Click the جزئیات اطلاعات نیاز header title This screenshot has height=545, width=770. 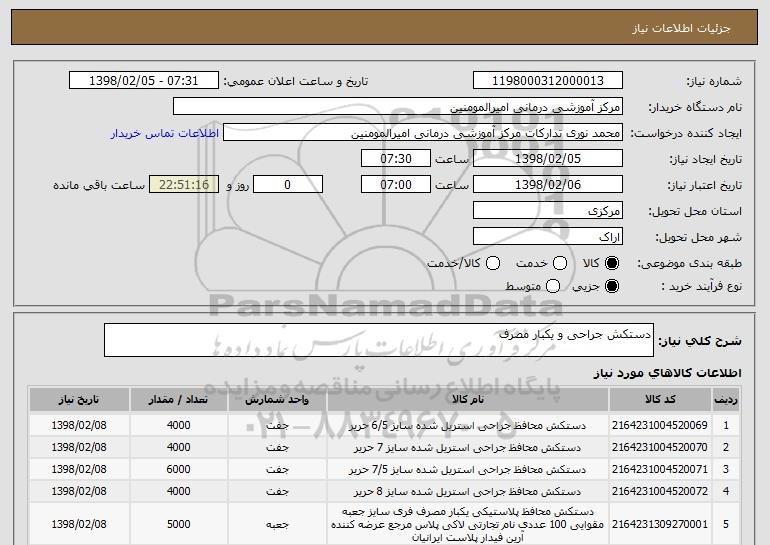[681, 28]
